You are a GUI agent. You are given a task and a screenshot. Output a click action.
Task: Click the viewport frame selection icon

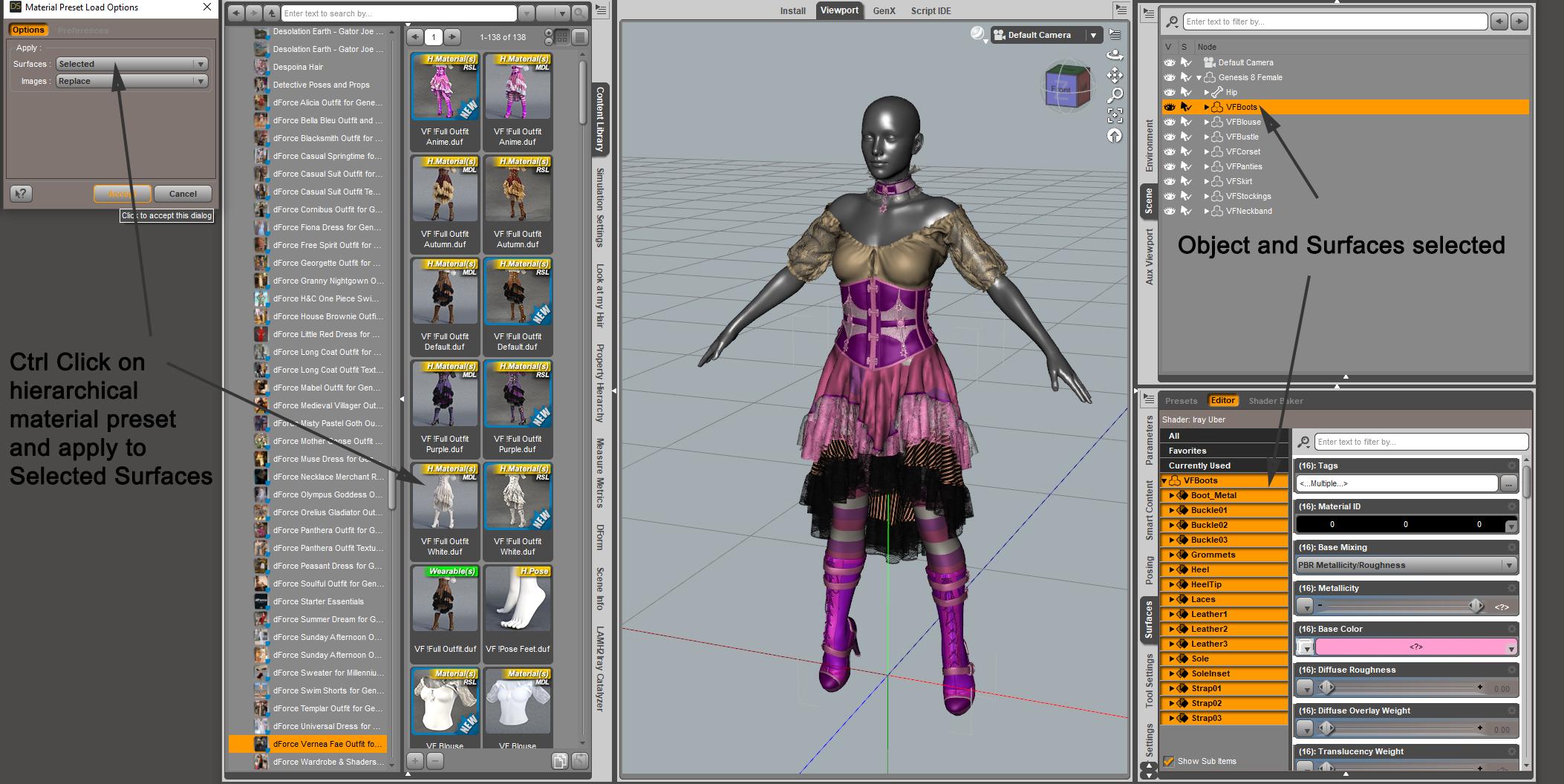point(1115,115)
